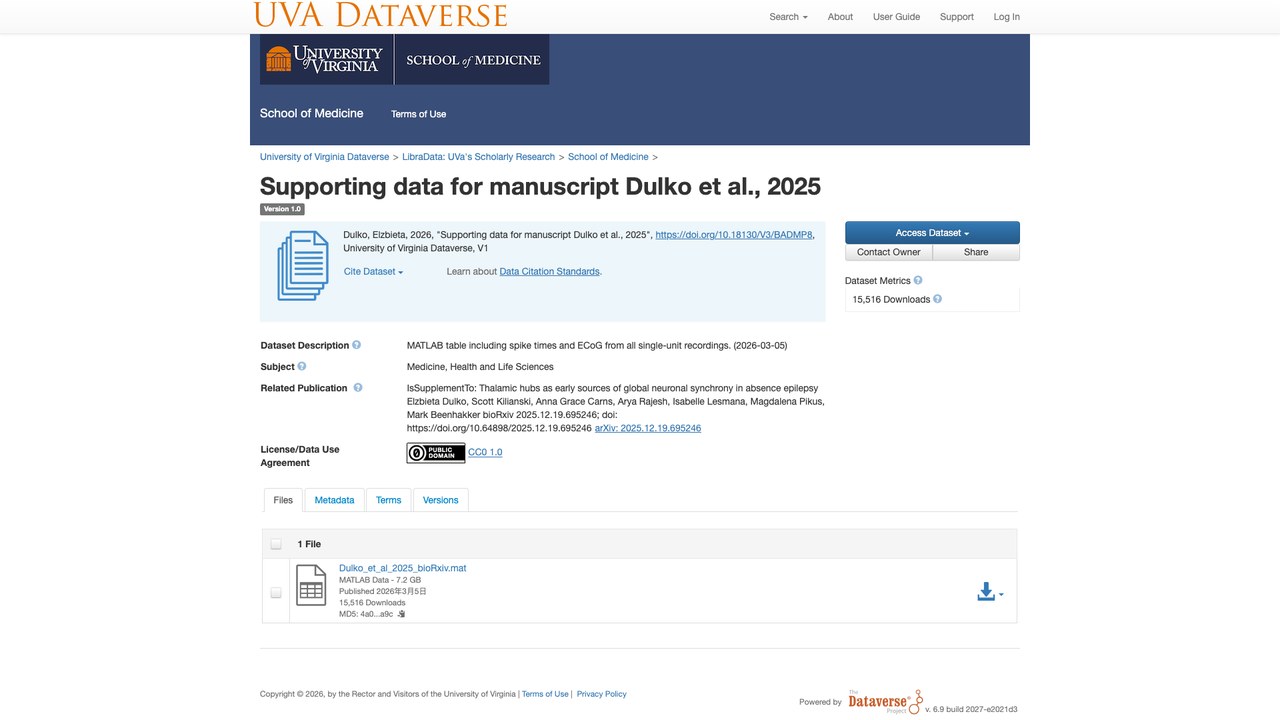Click the Related Publication help icon
Screen dimensions: 1280x720
(358, 388)
